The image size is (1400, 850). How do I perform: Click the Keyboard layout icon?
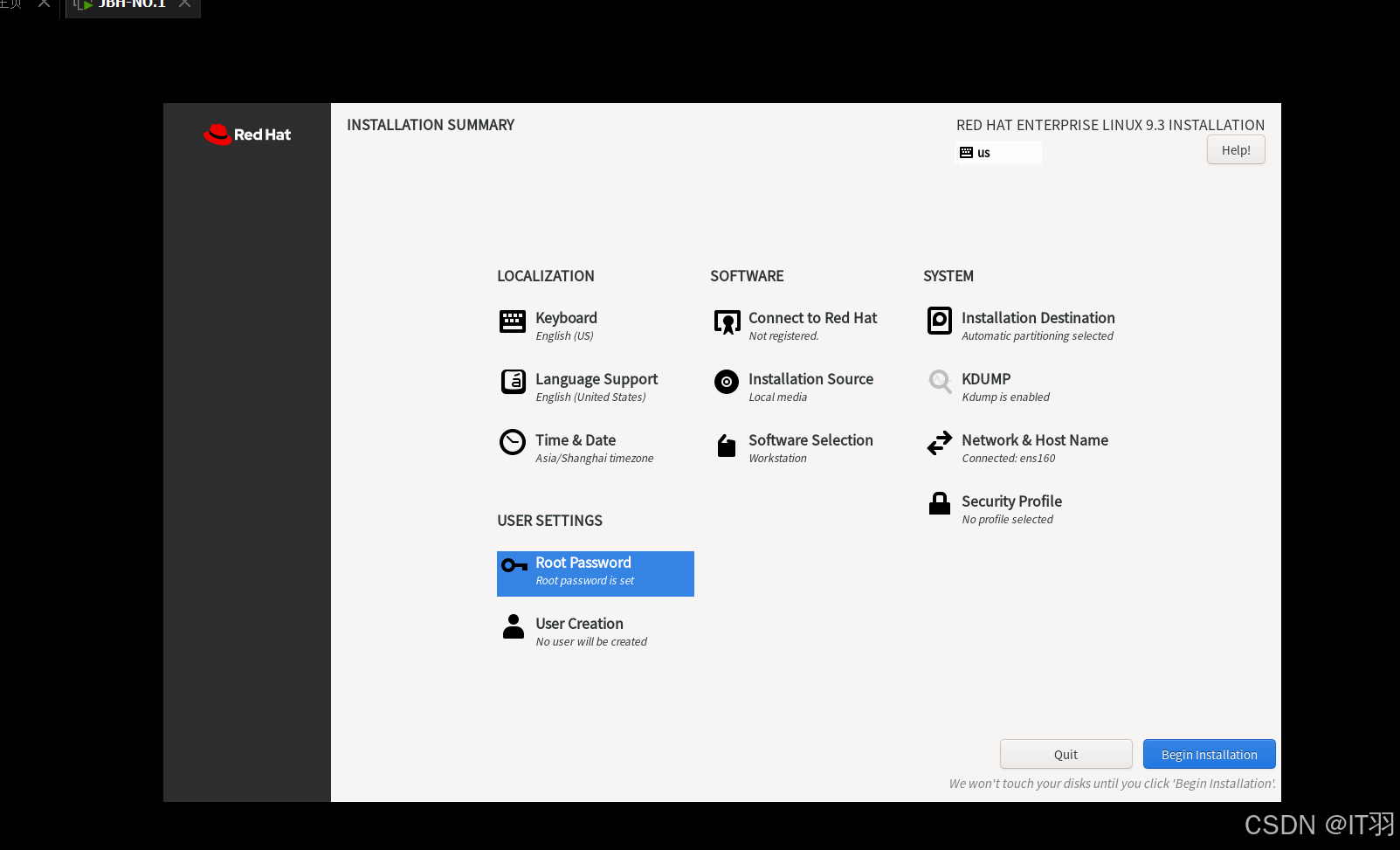(x=513, y=321)
